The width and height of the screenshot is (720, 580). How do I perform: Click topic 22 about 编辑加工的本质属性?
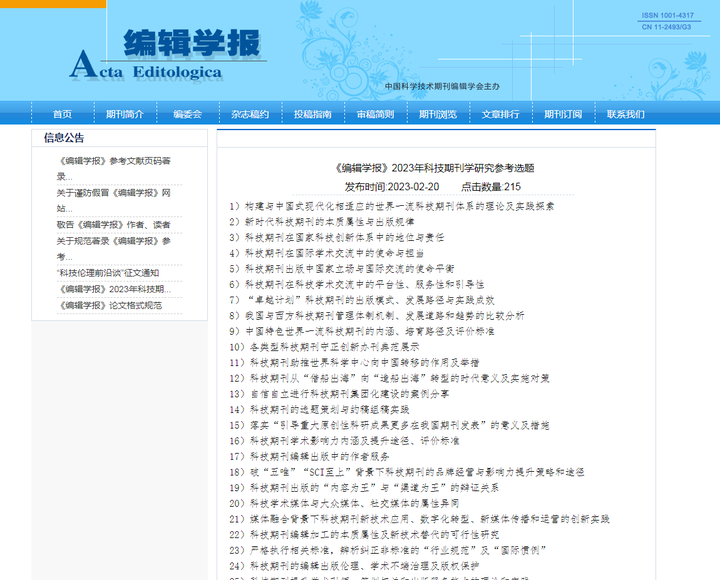point(364,534)
